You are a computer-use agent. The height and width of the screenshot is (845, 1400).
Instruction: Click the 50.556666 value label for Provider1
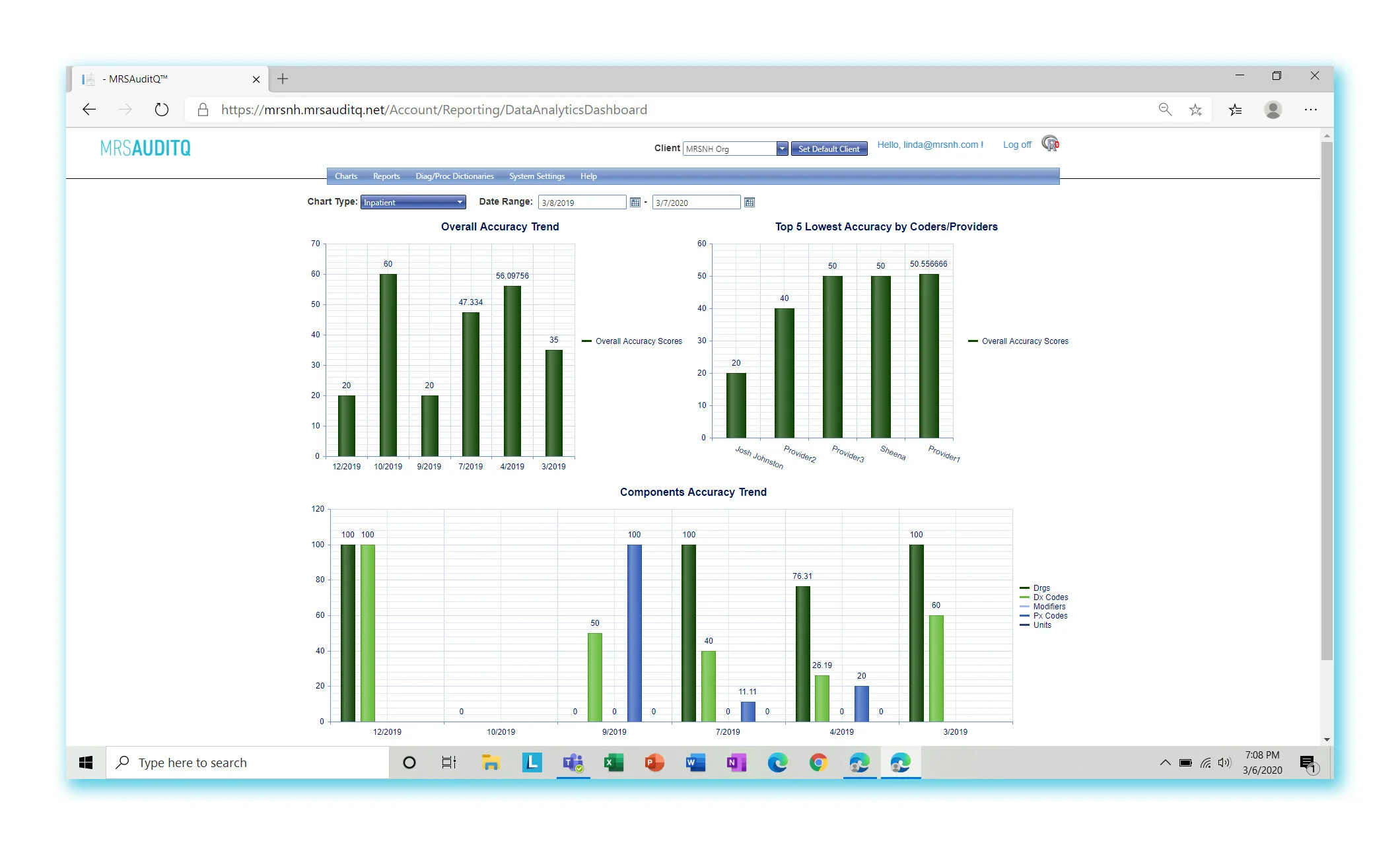point(928,264)
